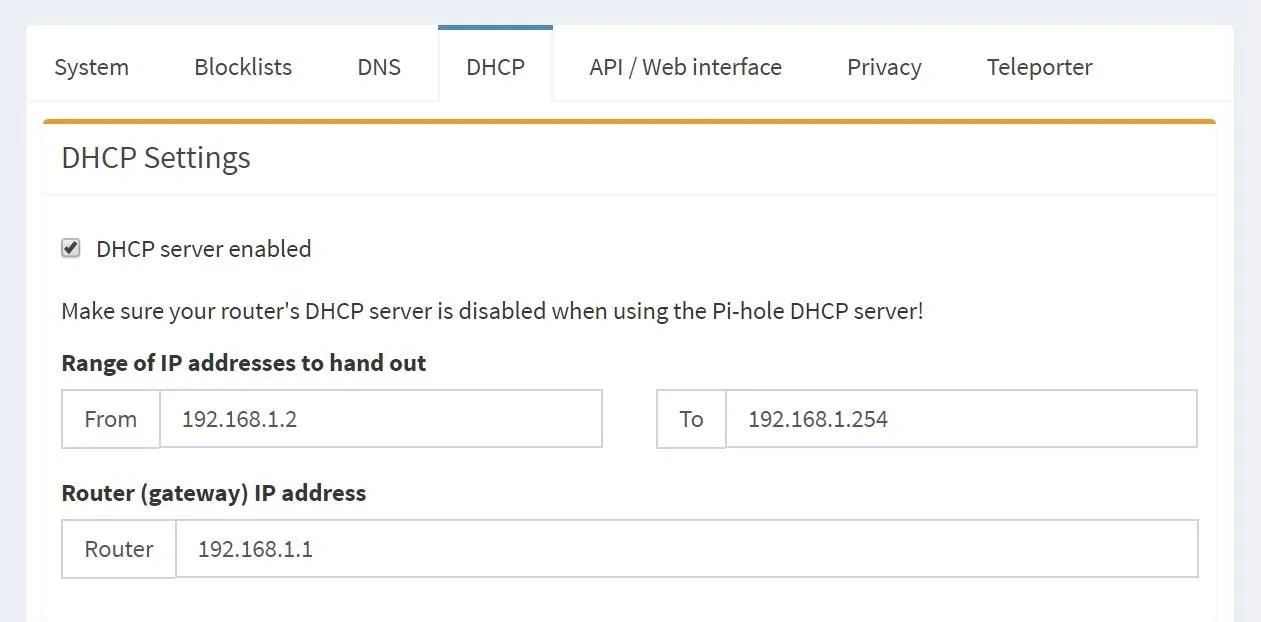The height and width of the screenshot is (622, 1261).
Task: Click 'Router (gateway) IP address' label
Action: (x=214, y=493)
